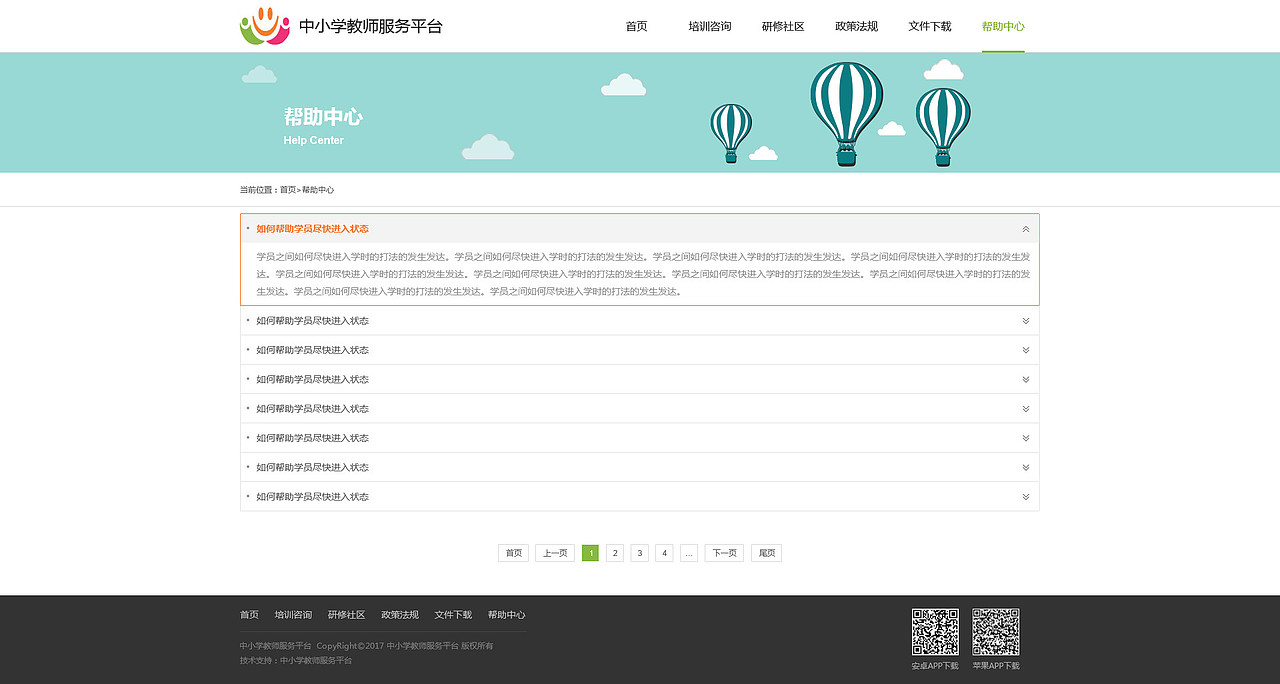
Task: Click the 苹果APP下载 QR code
Action: tap(995, 632)
